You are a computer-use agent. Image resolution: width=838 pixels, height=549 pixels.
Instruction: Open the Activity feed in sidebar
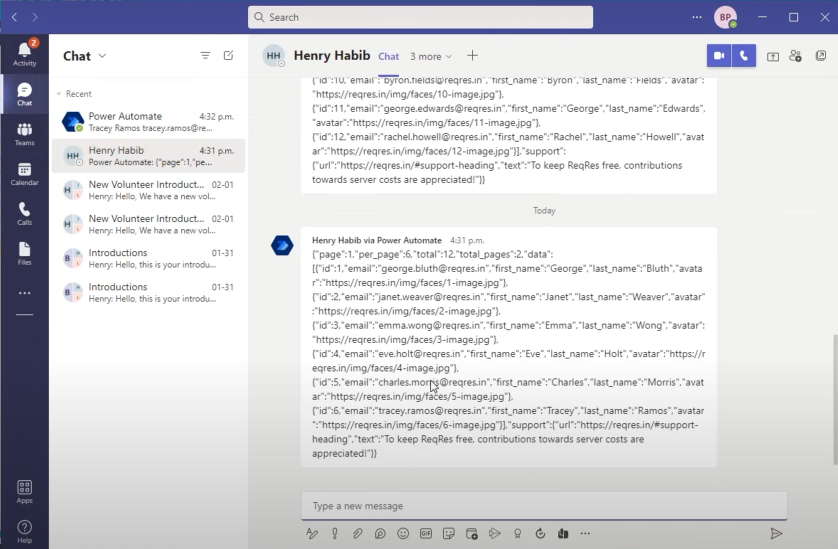(25, 53)
